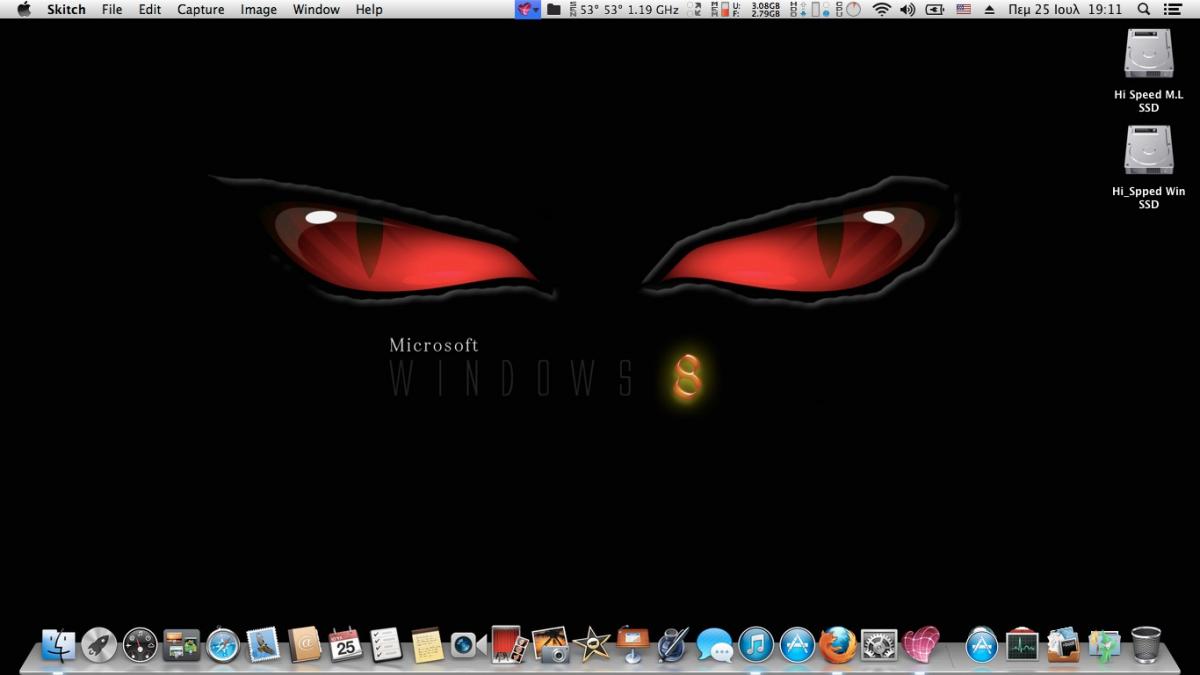Open System Preferences gear icon
Viewport: 1200px width, 675px height.
click(879, 644)
